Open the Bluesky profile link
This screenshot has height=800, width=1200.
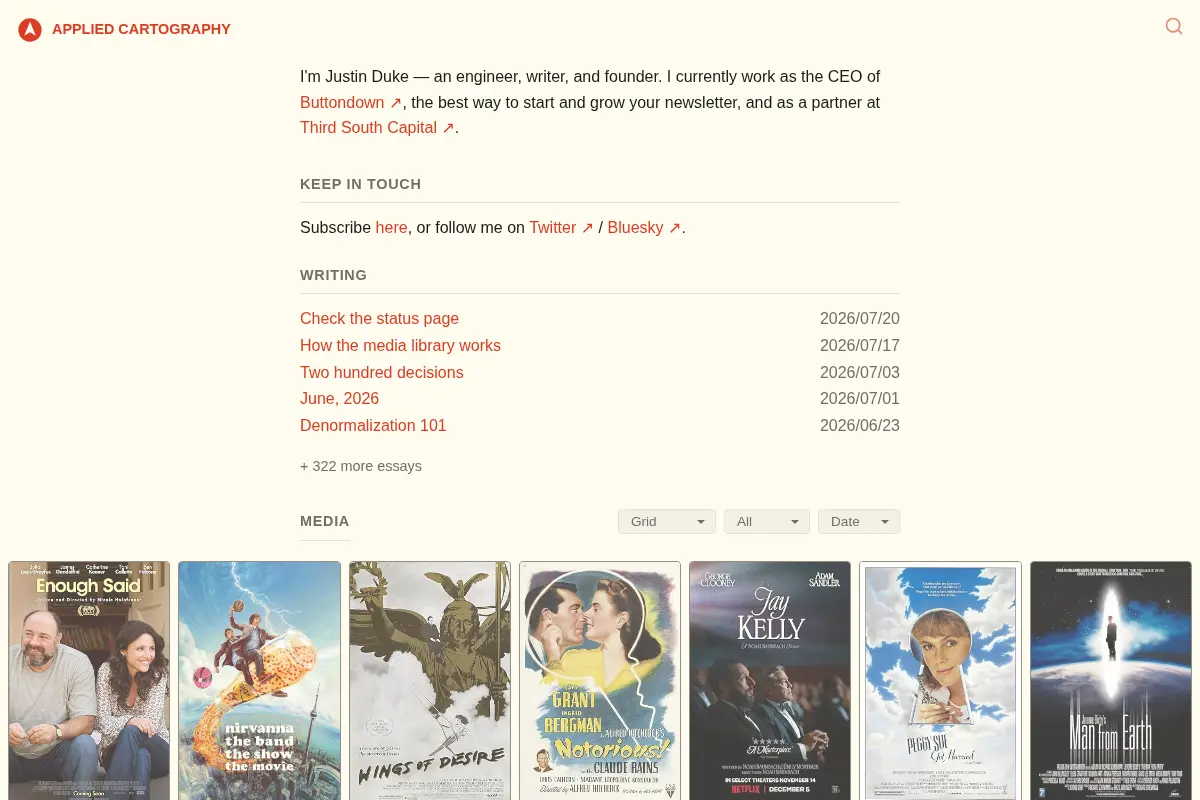(644, 227)
